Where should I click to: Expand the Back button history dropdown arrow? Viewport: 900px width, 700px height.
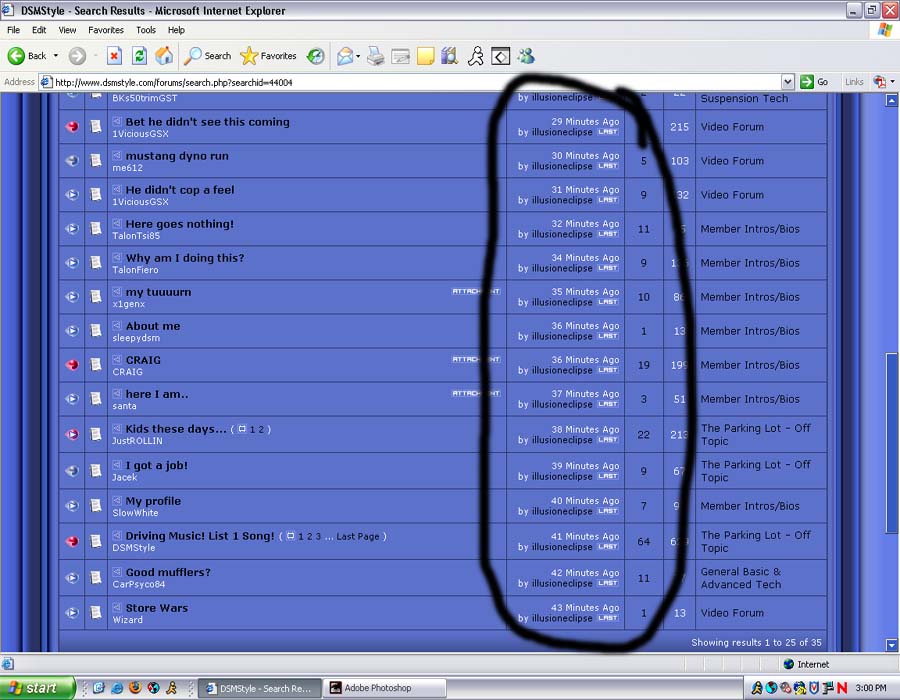pyautogui.click(x=56, y=56)
